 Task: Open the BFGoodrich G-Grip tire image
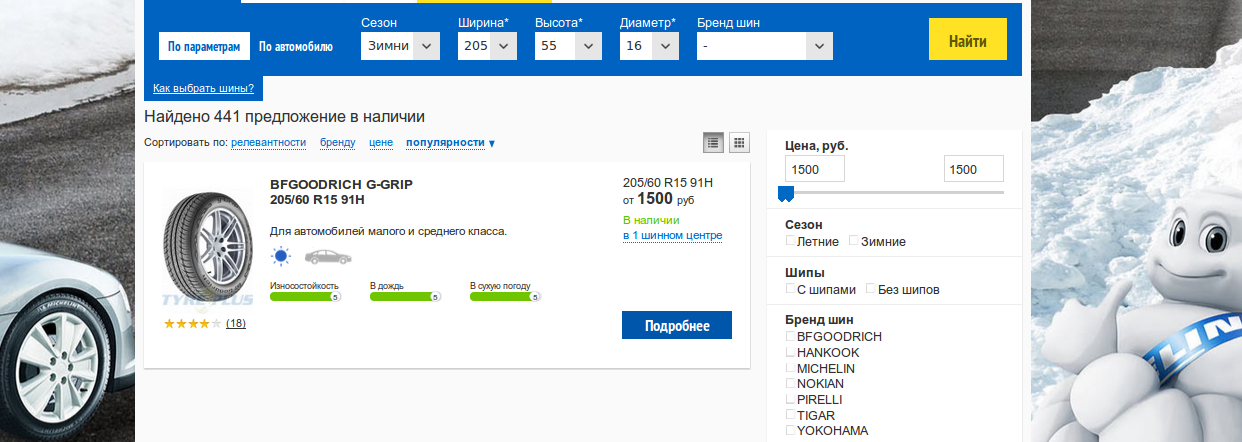[x=206, y=248]
